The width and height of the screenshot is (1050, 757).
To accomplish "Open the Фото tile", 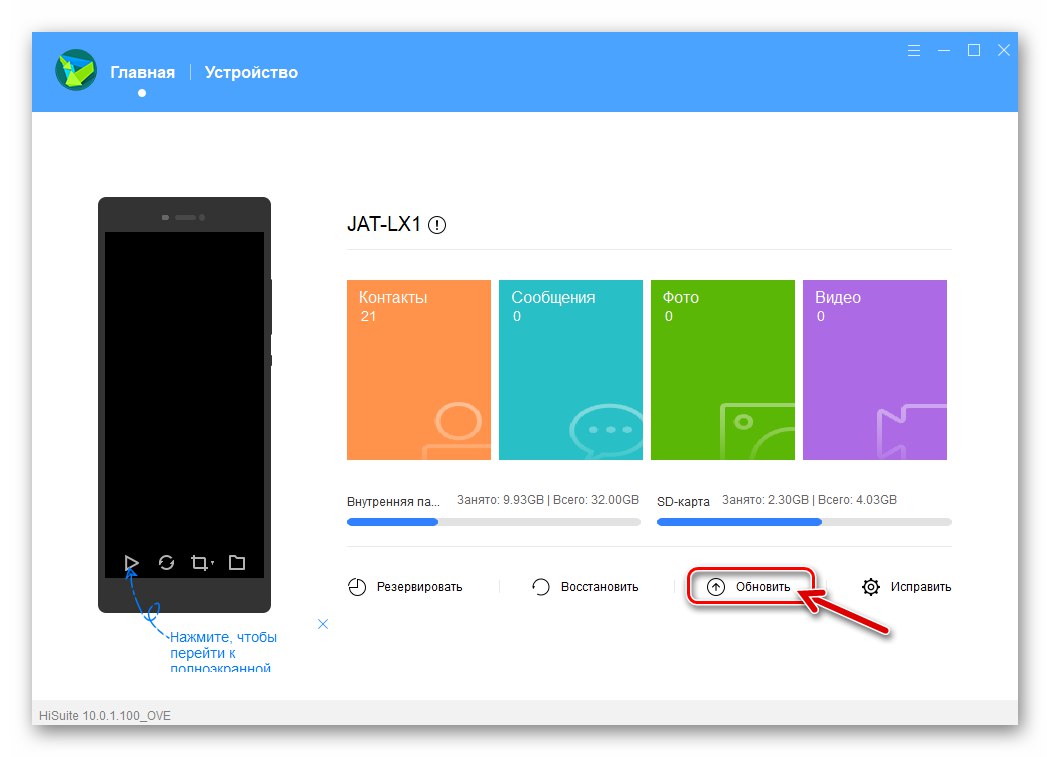I will pyautogui.click(x=723, y=370).
